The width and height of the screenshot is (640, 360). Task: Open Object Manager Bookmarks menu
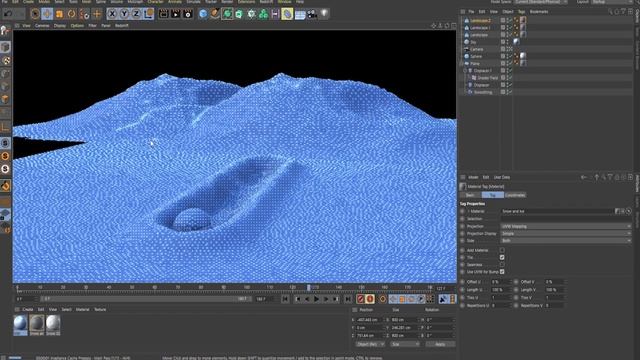click(539, 11)
